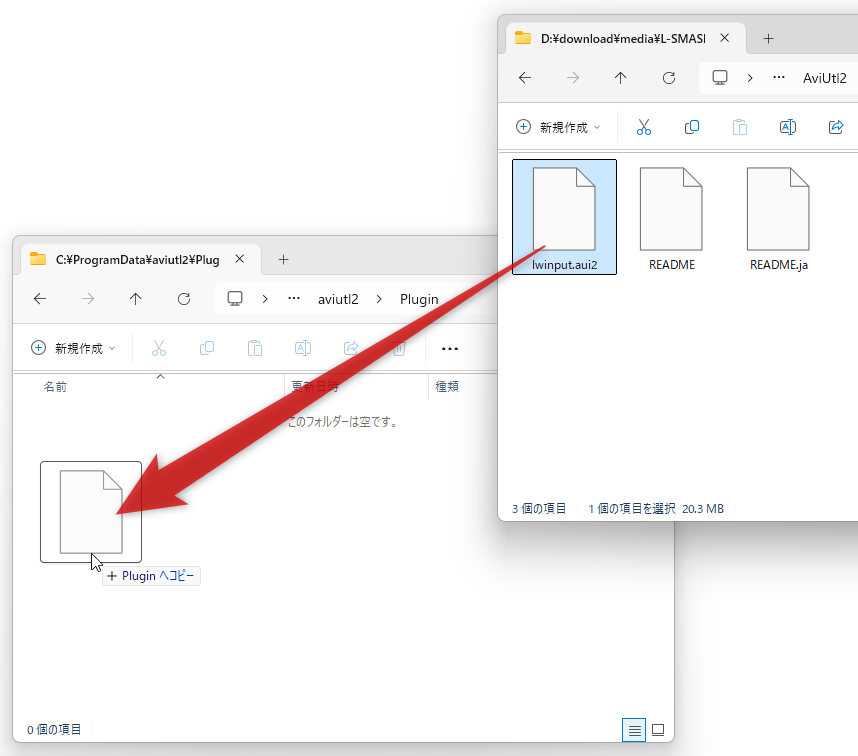Switch to large icons view layout
The width and height of the screenshot is (858, 756).
(658, 730)
